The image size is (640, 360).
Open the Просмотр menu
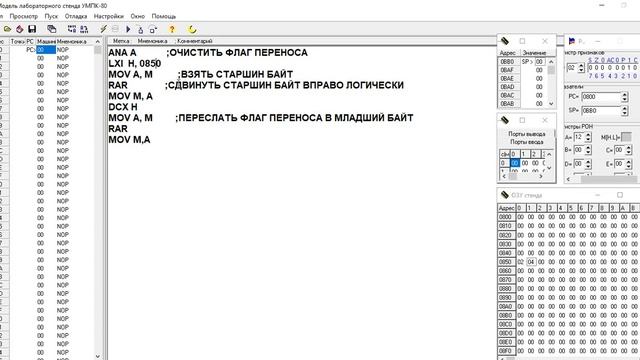tap(24, 16)
